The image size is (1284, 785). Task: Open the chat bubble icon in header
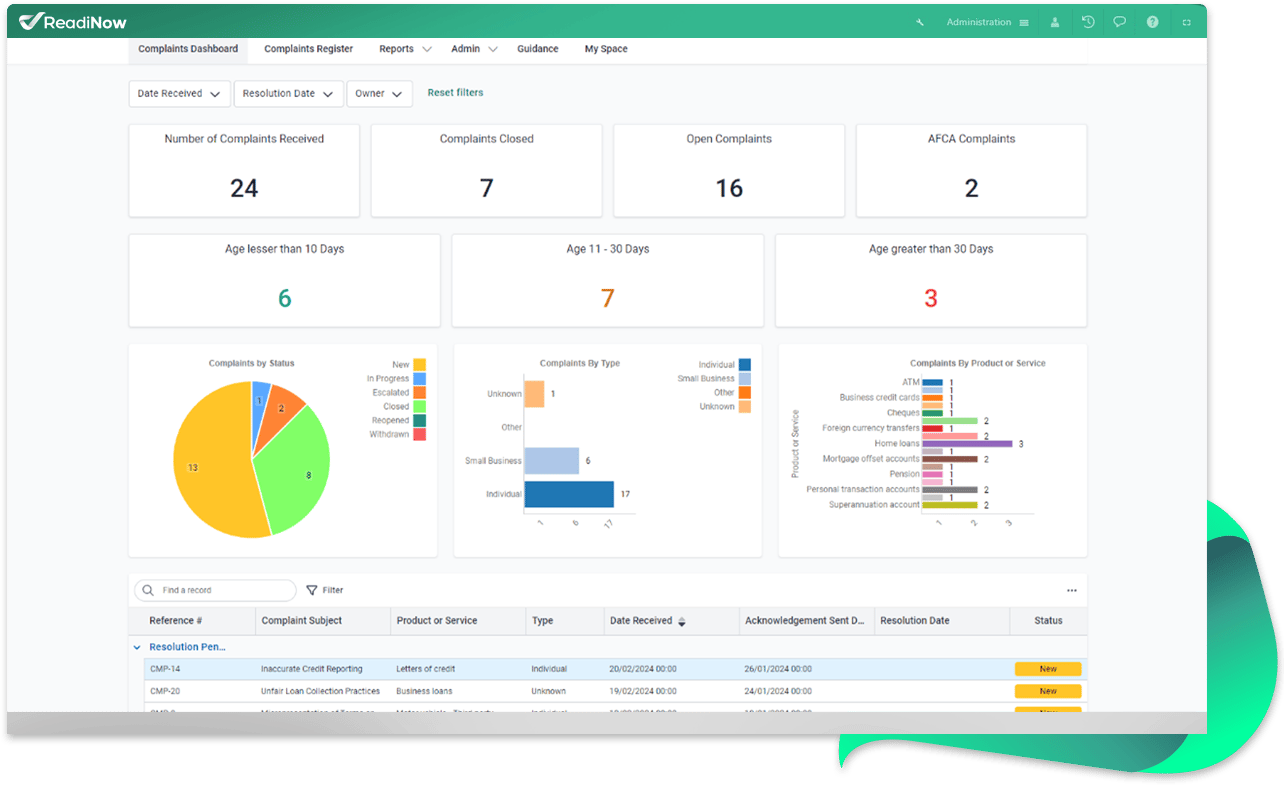point(1120,22)
